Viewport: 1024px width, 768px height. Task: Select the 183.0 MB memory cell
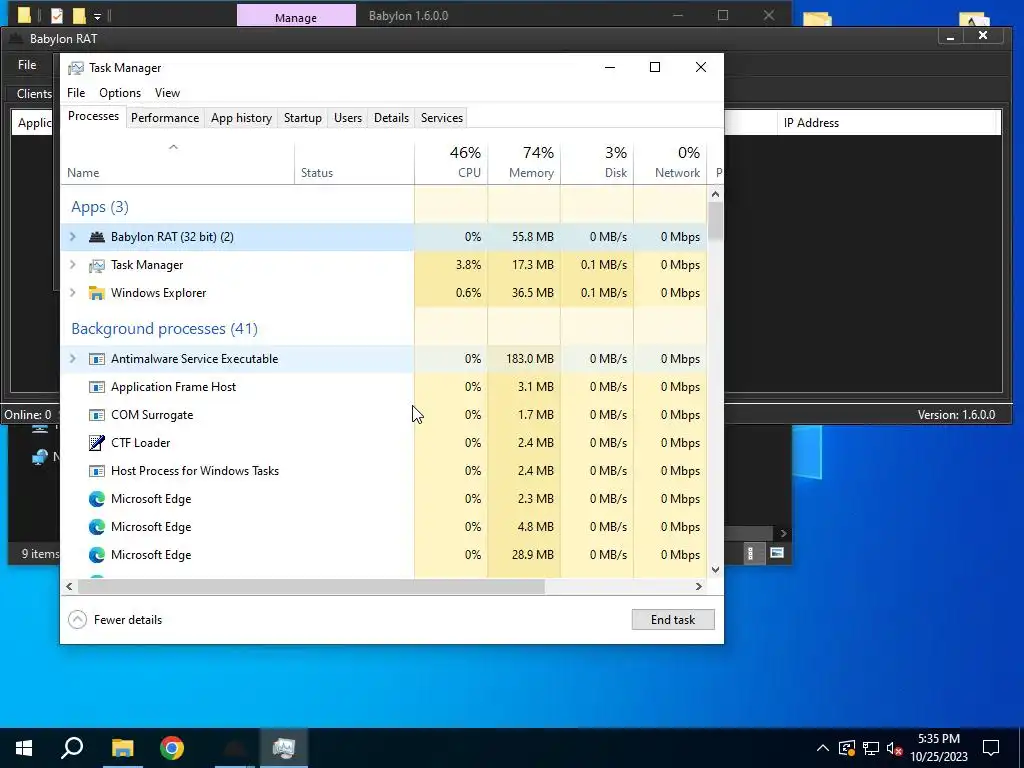[524, 359]
